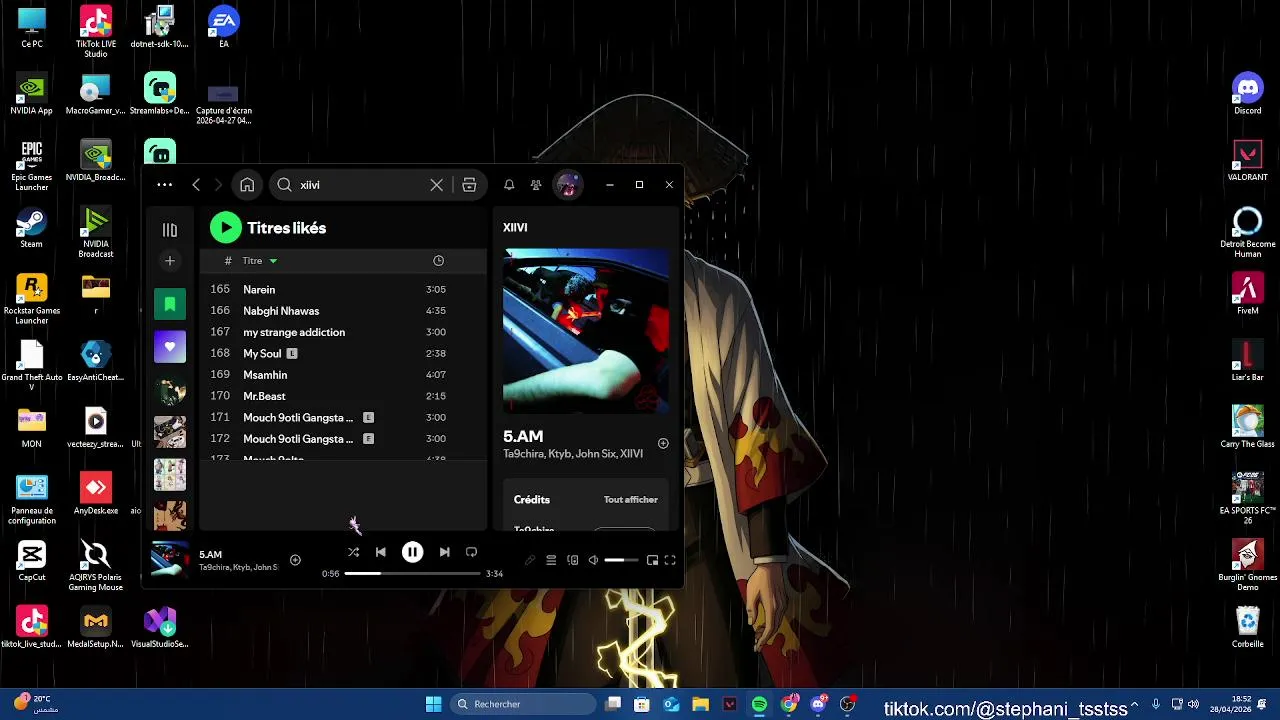Sort by the clock duration column icon
1280x720 pixels.
pos(438,261)
